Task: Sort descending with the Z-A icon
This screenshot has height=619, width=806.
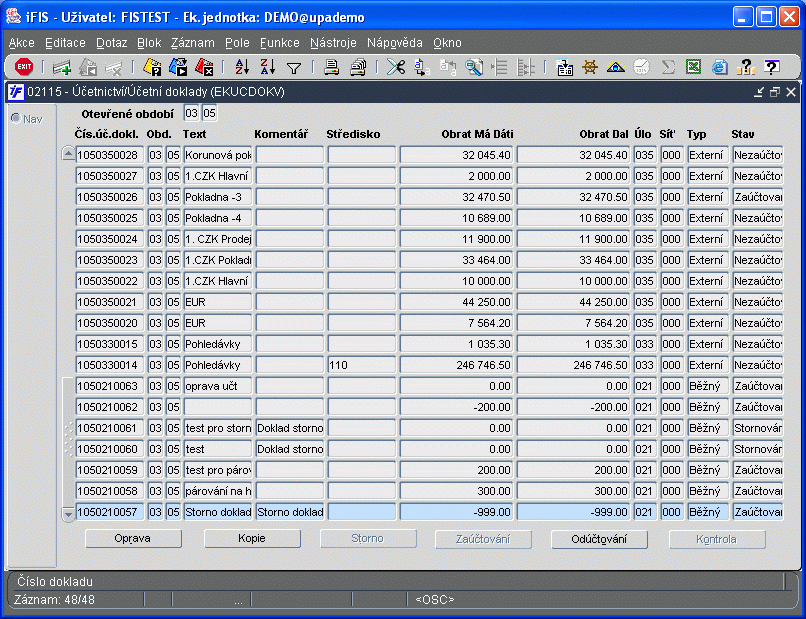Action: (268, 67)
